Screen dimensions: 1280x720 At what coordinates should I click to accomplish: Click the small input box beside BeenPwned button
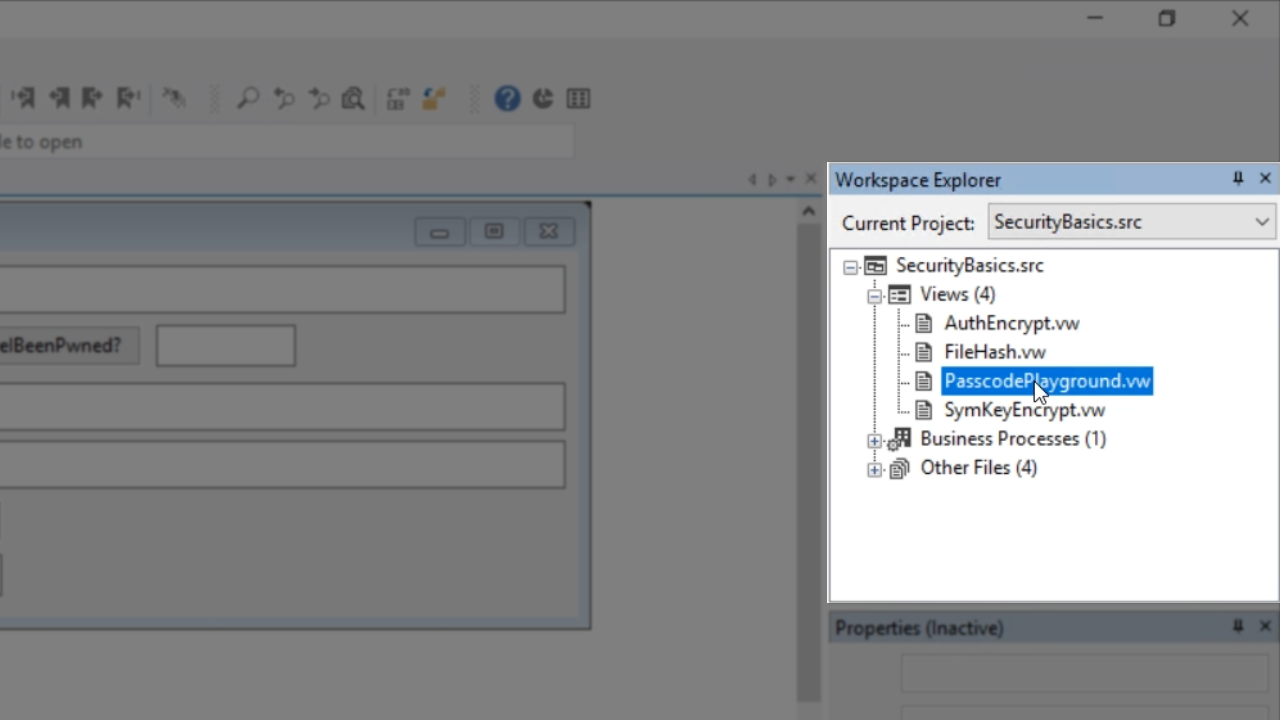coord(226,346)
